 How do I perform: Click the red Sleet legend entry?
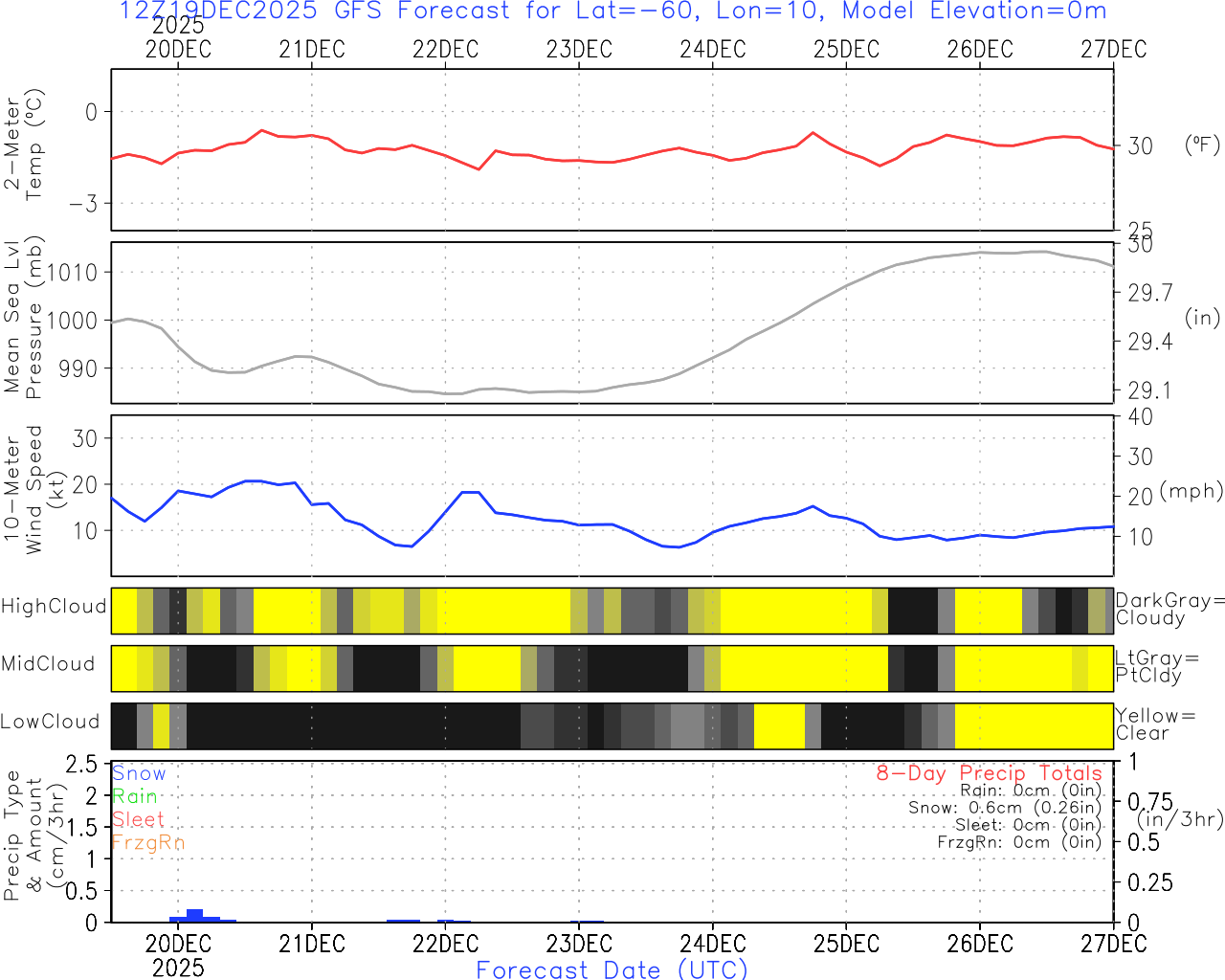click(138, 820)
